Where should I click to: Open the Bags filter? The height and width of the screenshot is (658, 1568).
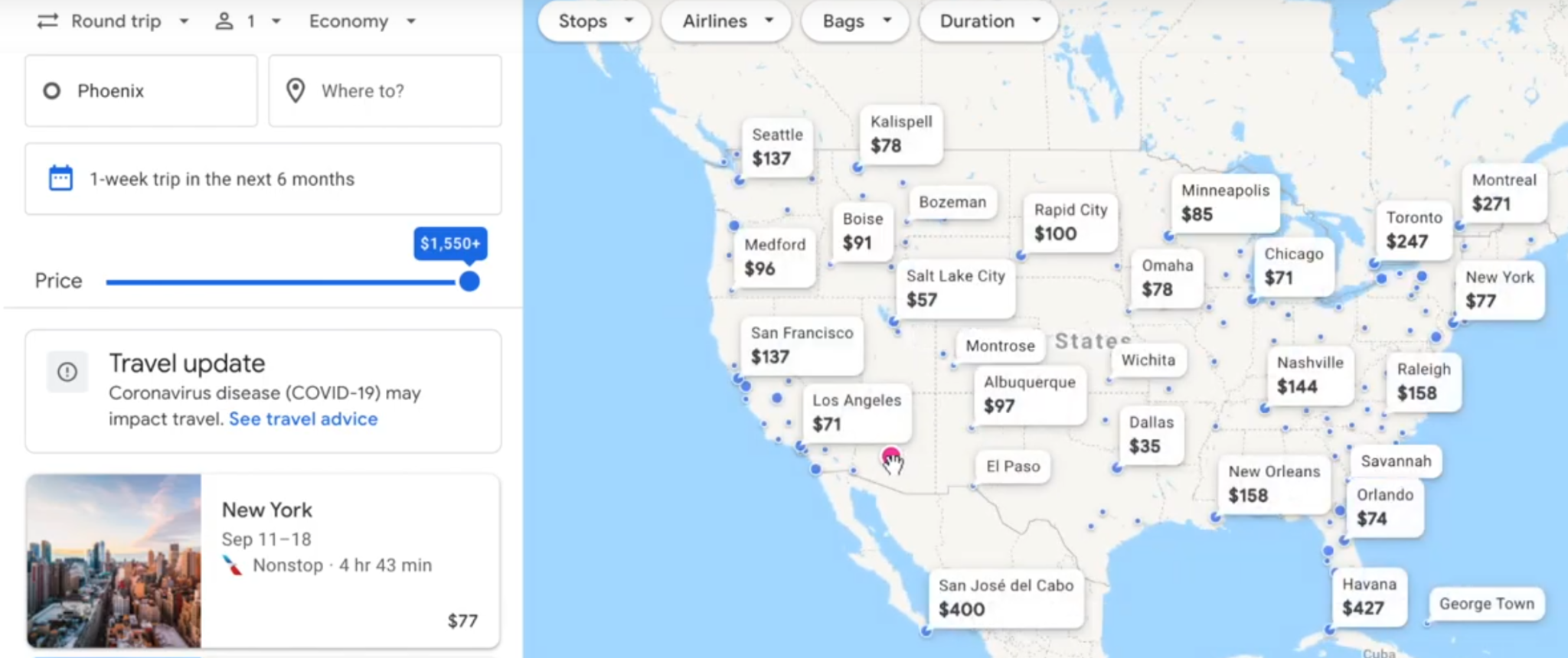click(854, 21)
